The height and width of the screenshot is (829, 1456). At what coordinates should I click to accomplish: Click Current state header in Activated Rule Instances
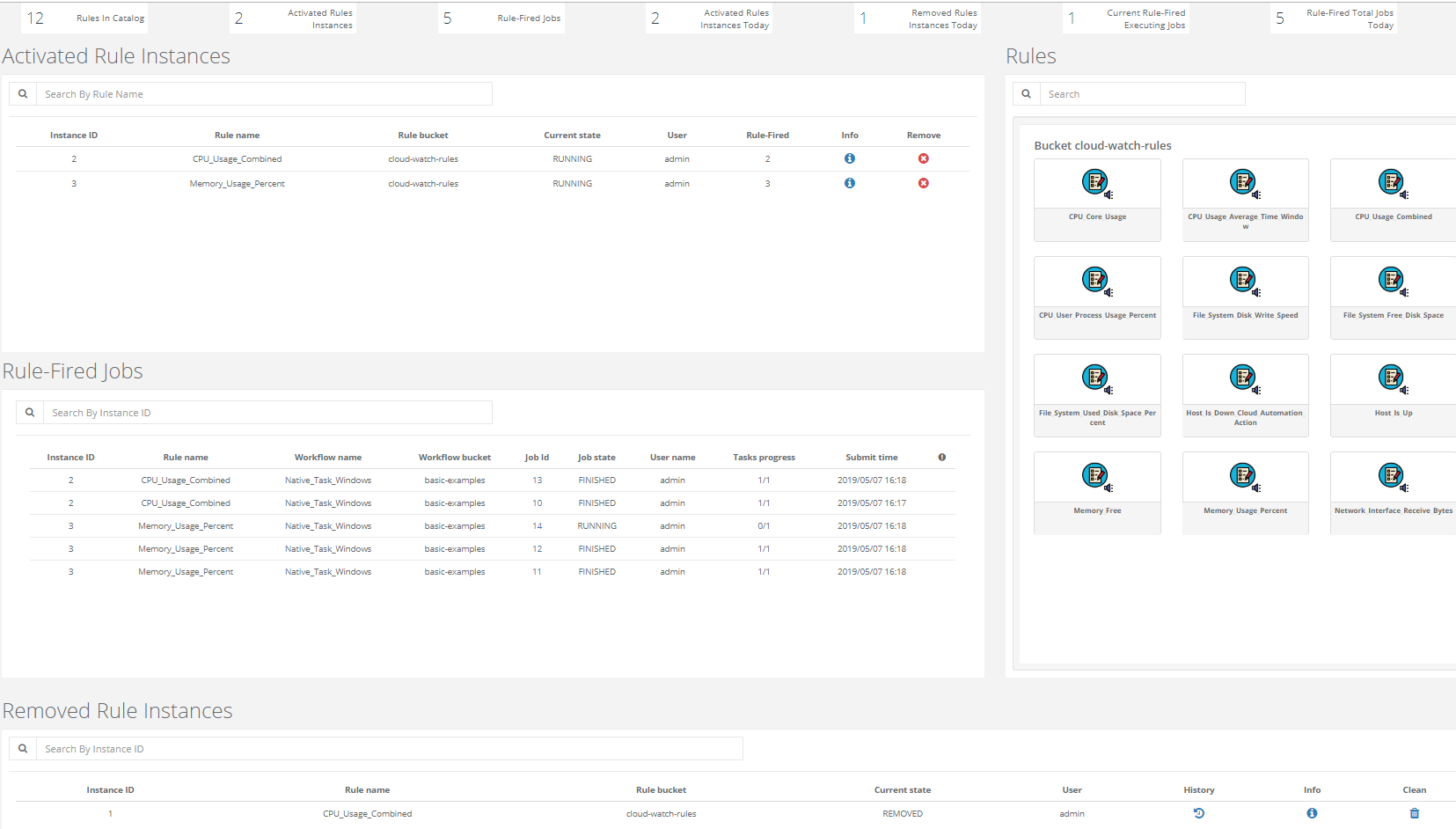click(573, 136)
